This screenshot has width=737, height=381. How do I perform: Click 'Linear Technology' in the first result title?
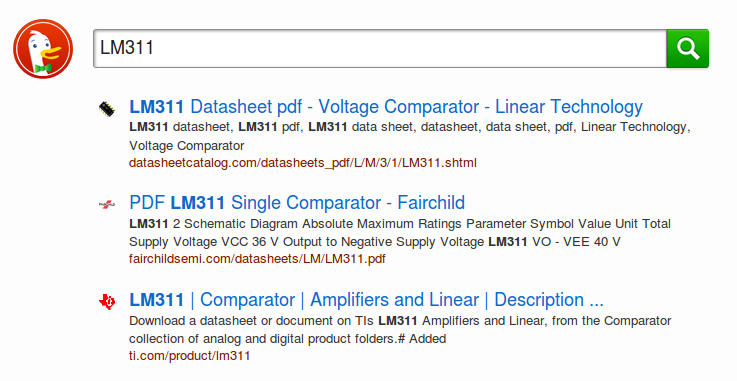tap(569, 107)
